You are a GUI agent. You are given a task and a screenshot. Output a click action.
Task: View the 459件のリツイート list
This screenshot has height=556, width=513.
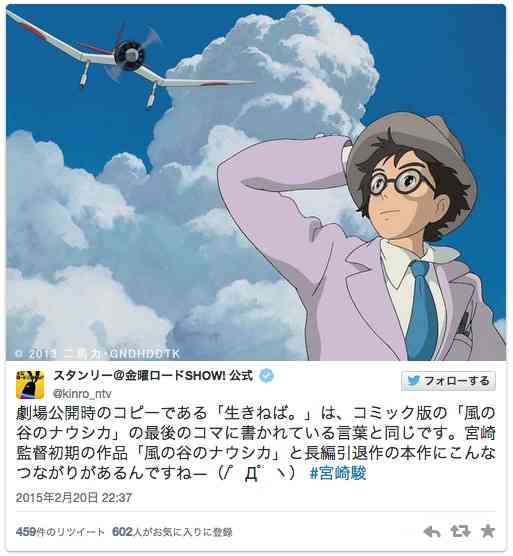[x=60, y=532]
